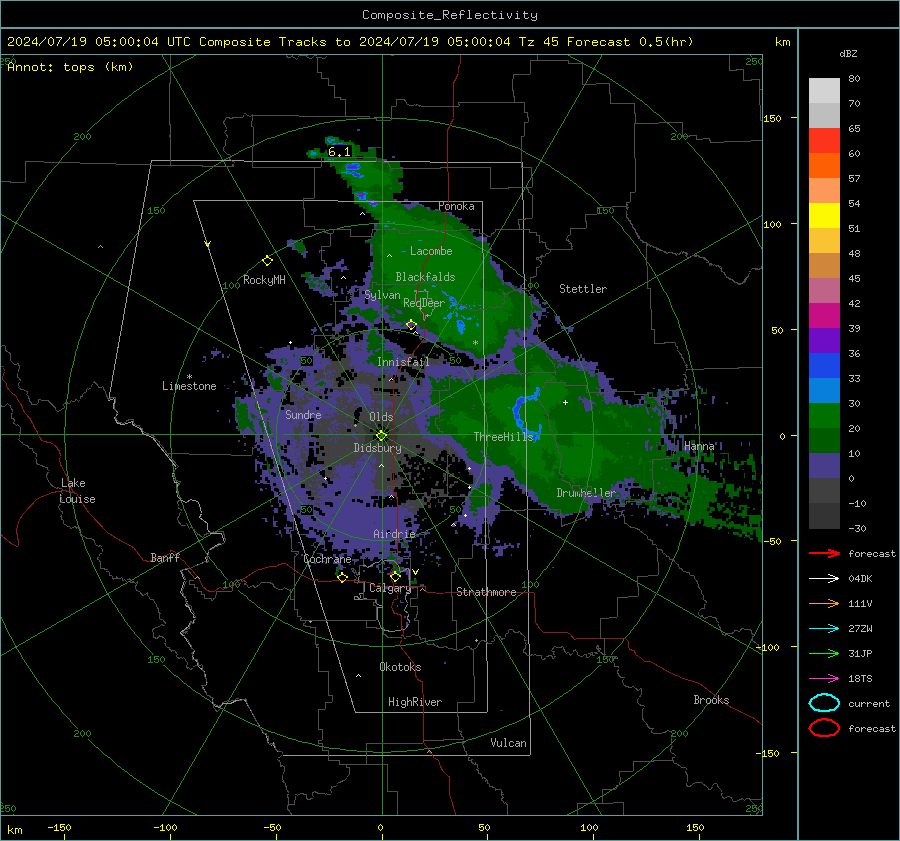Click the Ponoka city label
Viewport: 900px width, 841px height.
[x=456, y=206]
